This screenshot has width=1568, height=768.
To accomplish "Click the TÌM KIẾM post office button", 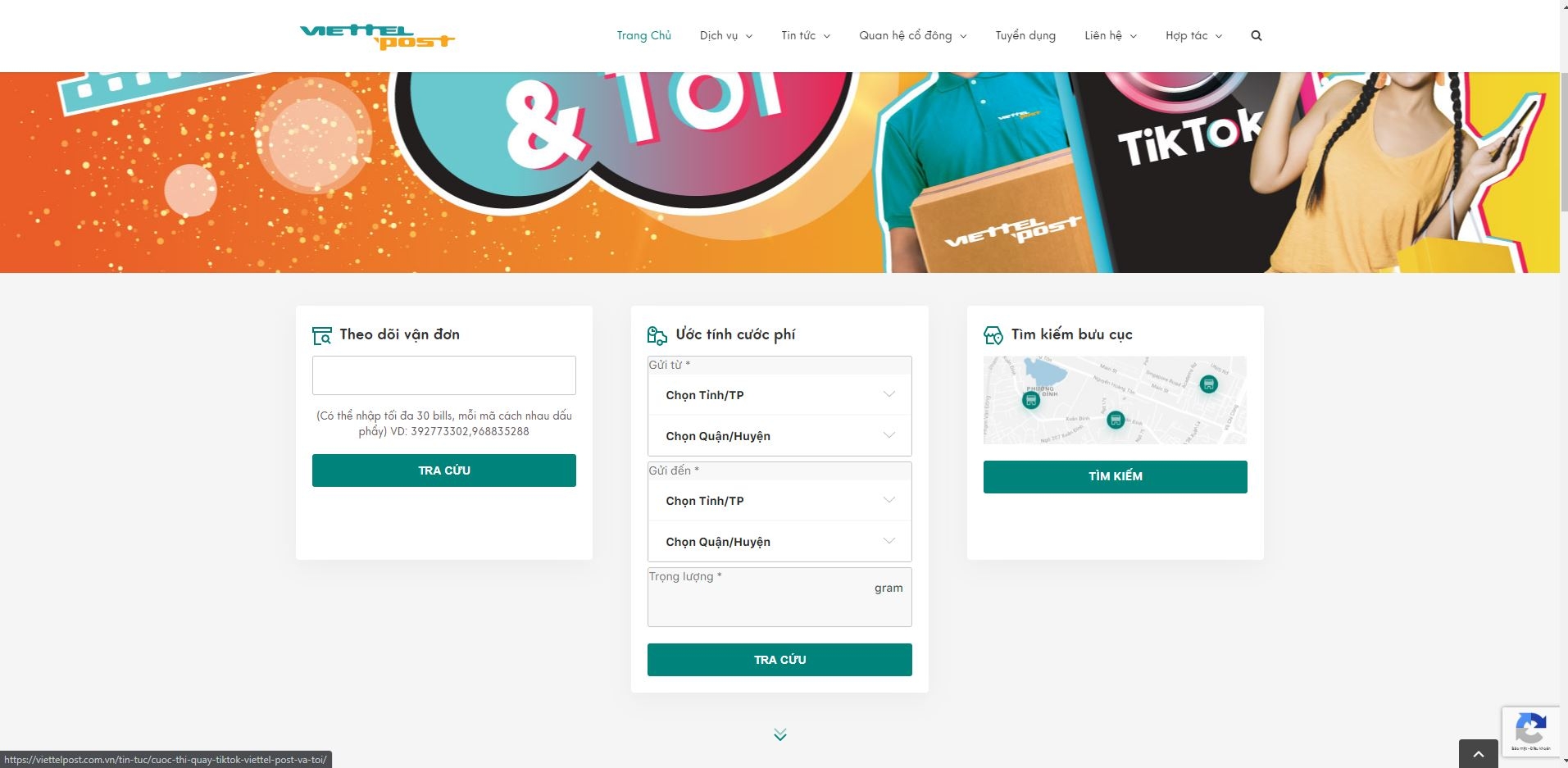I will [1116, 476].
